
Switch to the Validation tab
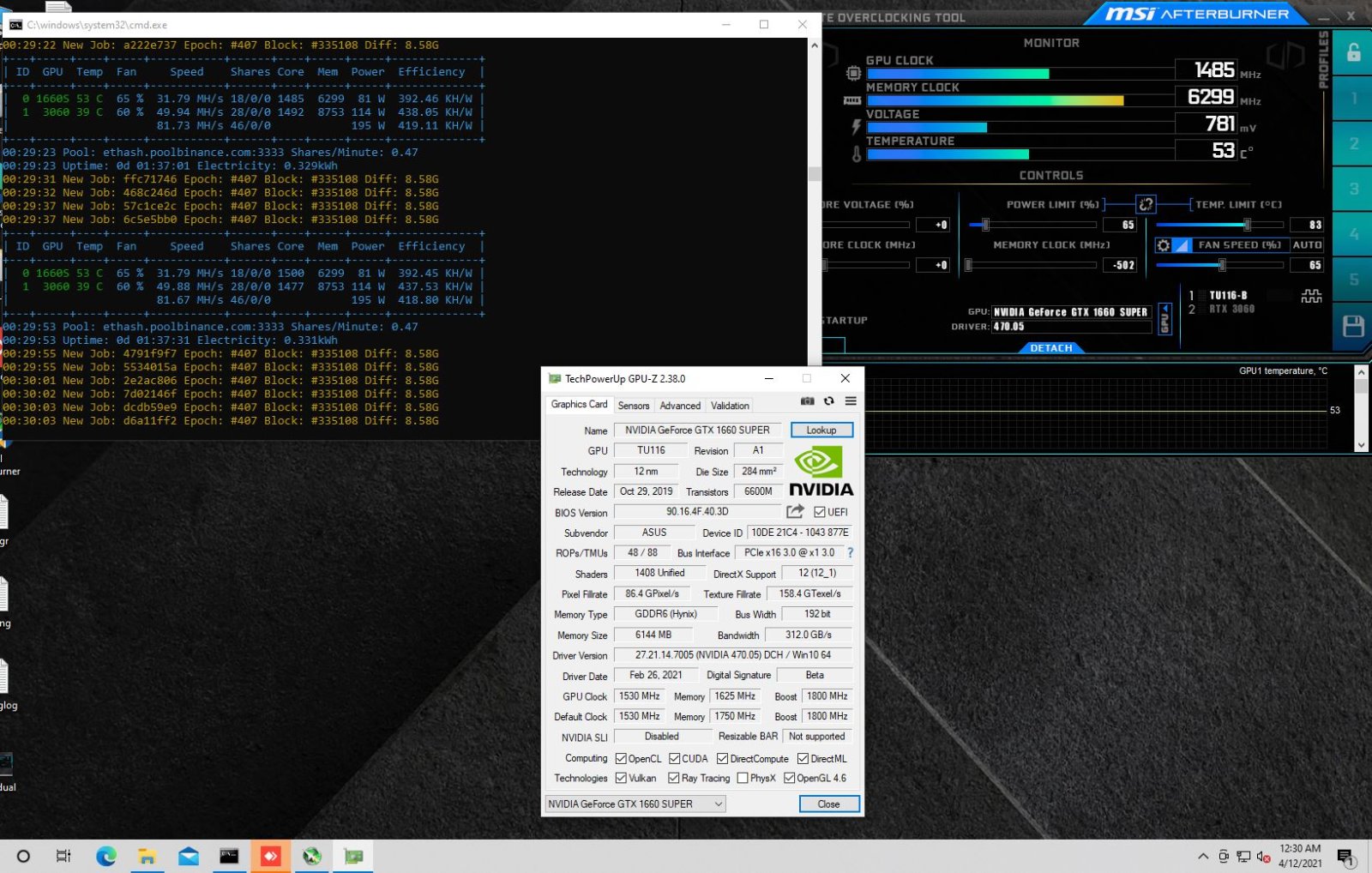730,406
